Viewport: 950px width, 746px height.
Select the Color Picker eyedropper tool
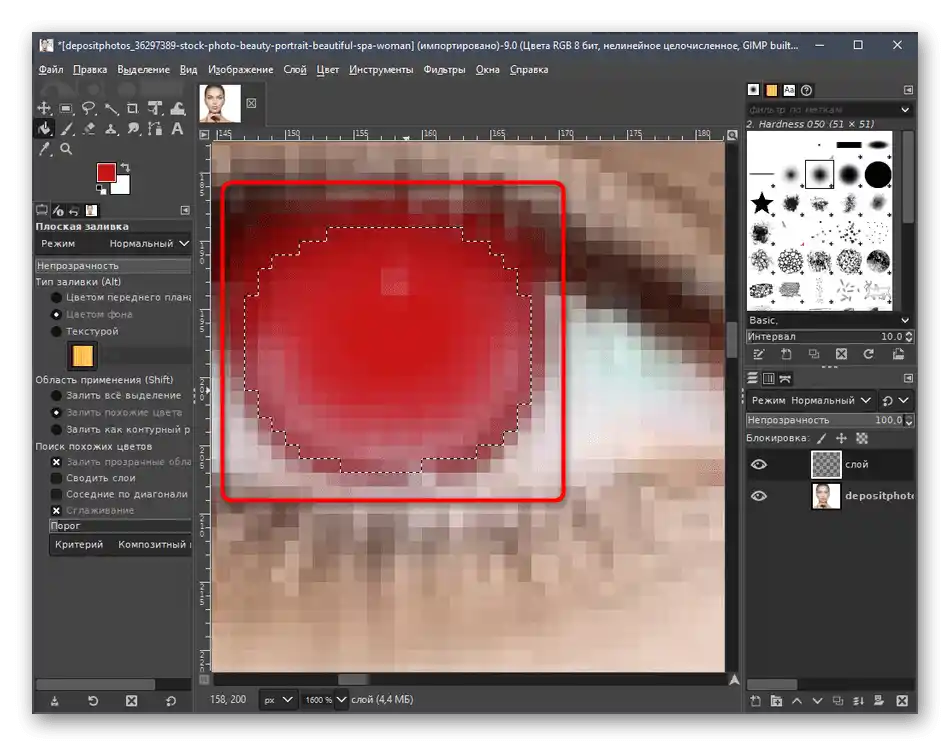(45, 150)
